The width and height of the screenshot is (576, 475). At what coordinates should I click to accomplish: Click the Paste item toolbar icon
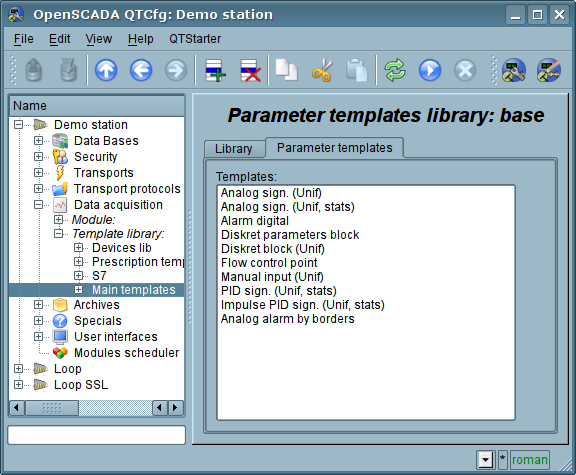(356, 70)
